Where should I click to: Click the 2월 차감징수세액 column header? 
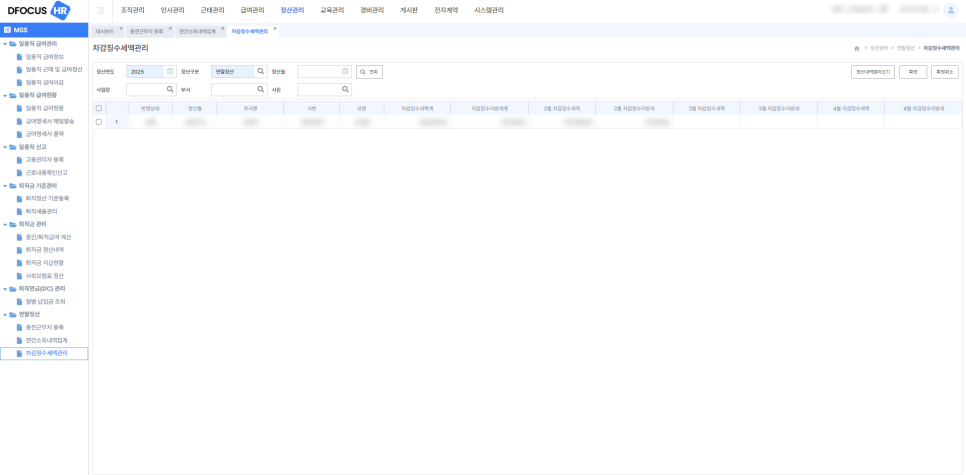click(562, 108)
